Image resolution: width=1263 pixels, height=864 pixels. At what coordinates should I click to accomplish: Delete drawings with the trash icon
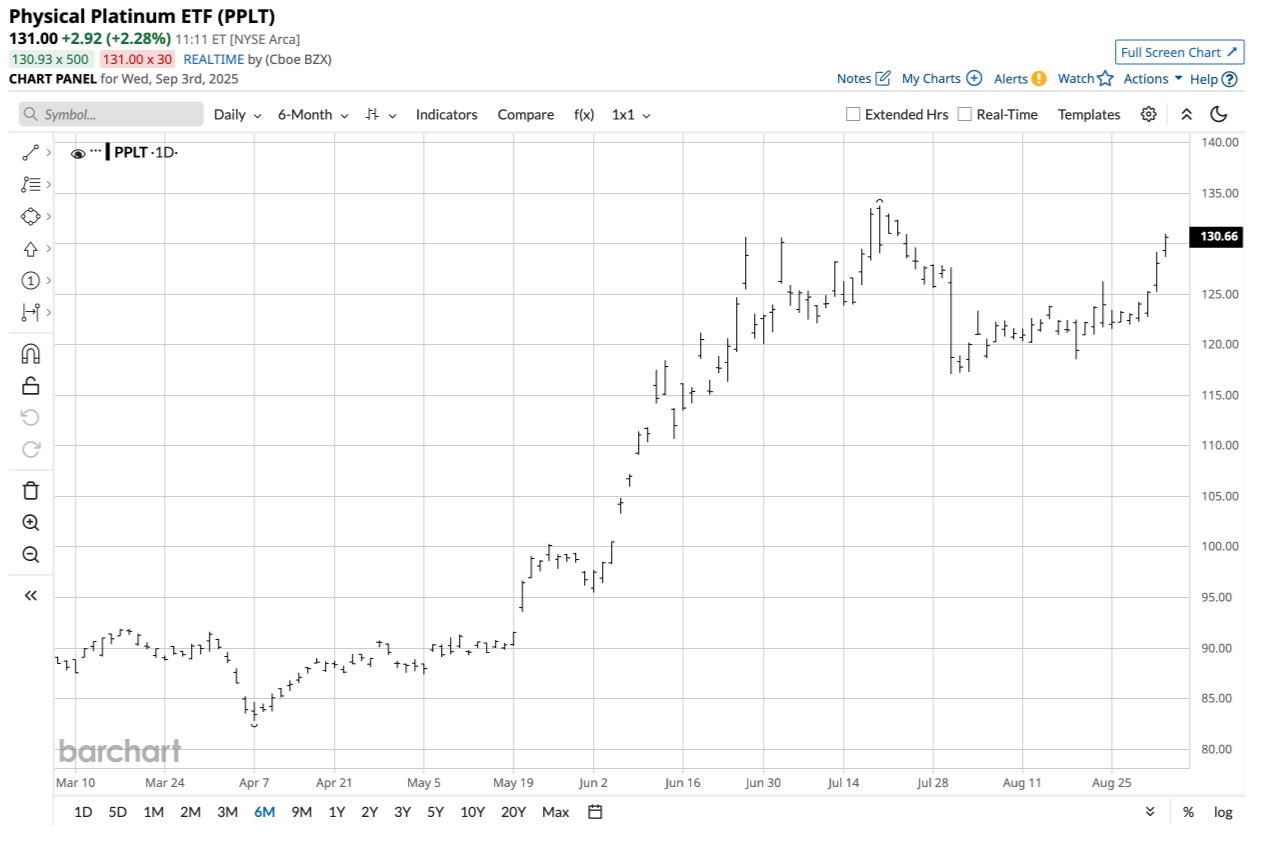(x=30, y=490)
